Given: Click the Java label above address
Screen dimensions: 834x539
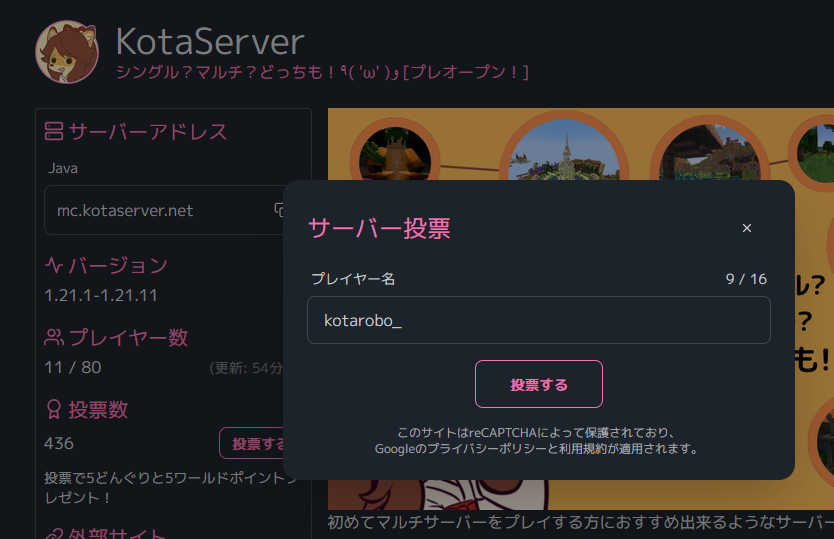Looking at the screenshot, I should 63,168.
